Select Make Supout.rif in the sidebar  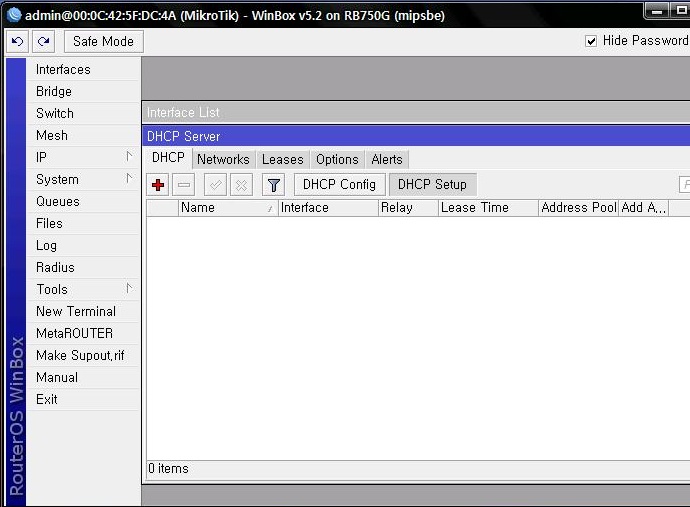pyautogui.click(x=83, y=356)
